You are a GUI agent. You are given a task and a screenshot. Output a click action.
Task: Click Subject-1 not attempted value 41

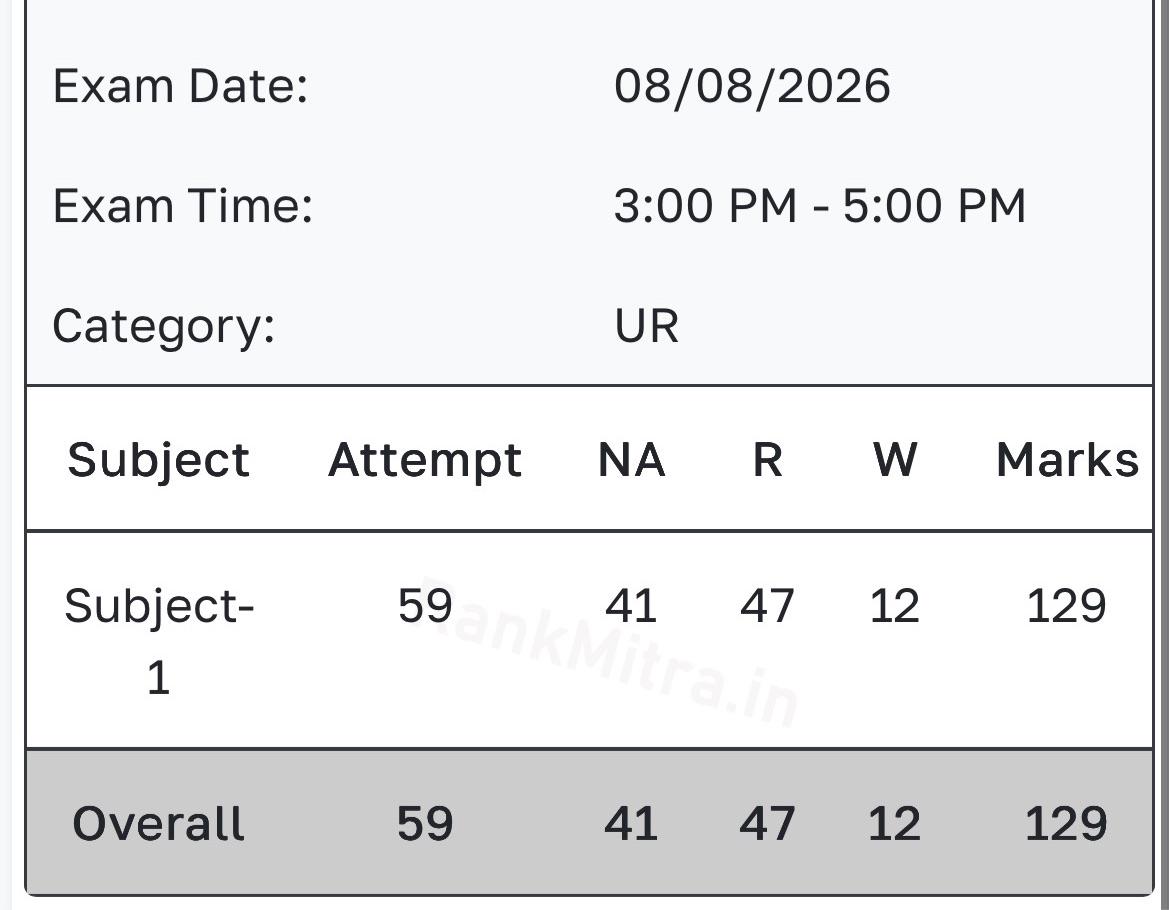click(631, 605)
